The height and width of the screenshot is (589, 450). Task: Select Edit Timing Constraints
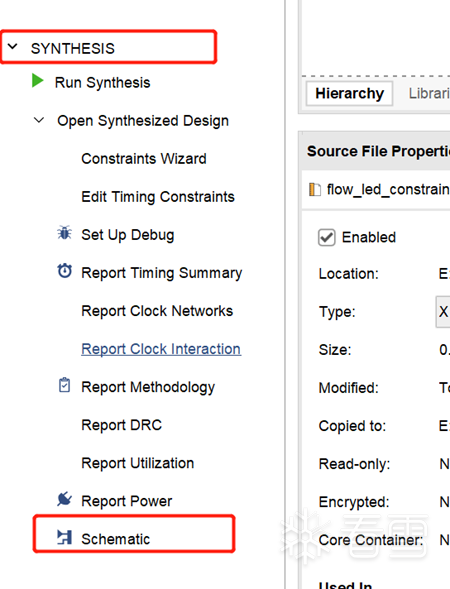[158, 197]
